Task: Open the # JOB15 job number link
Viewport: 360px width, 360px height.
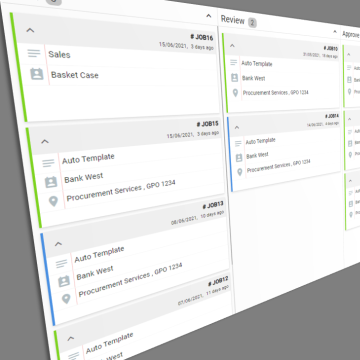Action: click(x=207, y=124)
